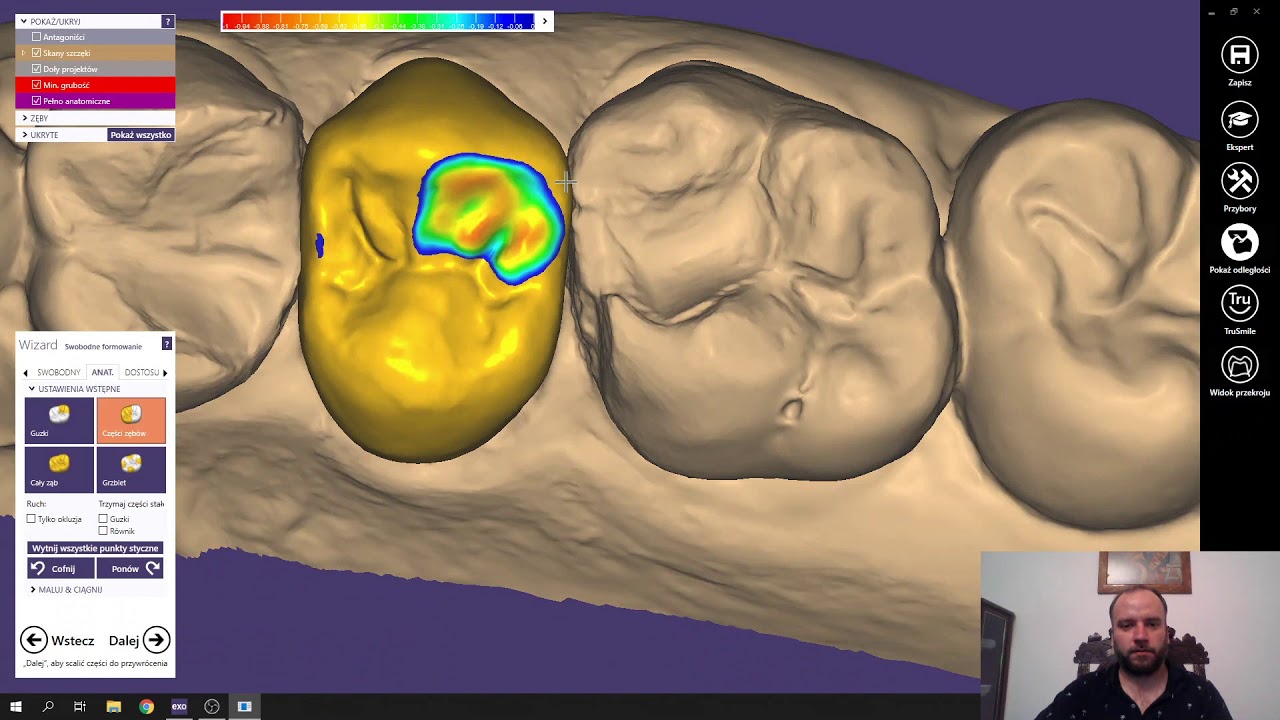Click the Zapisz save icon
1280x720 pixels.
pyautogui.click(x=1239, y=55)
